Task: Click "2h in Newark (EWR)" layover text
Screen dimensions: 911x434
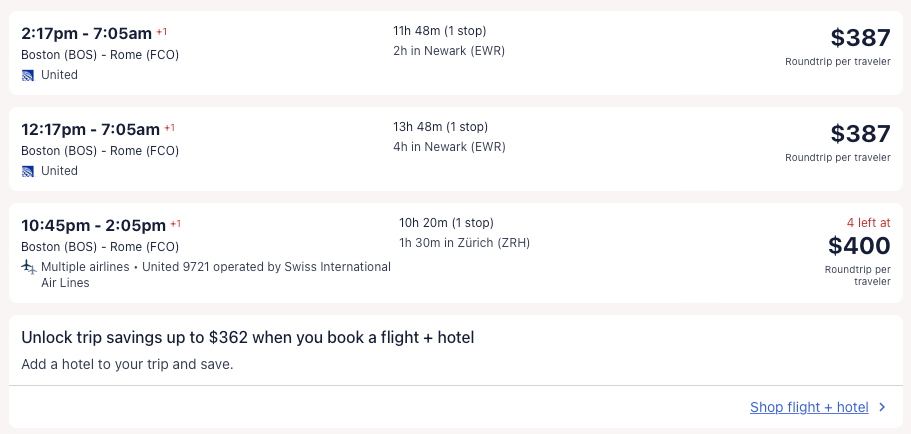Action: tap(449, 51)
